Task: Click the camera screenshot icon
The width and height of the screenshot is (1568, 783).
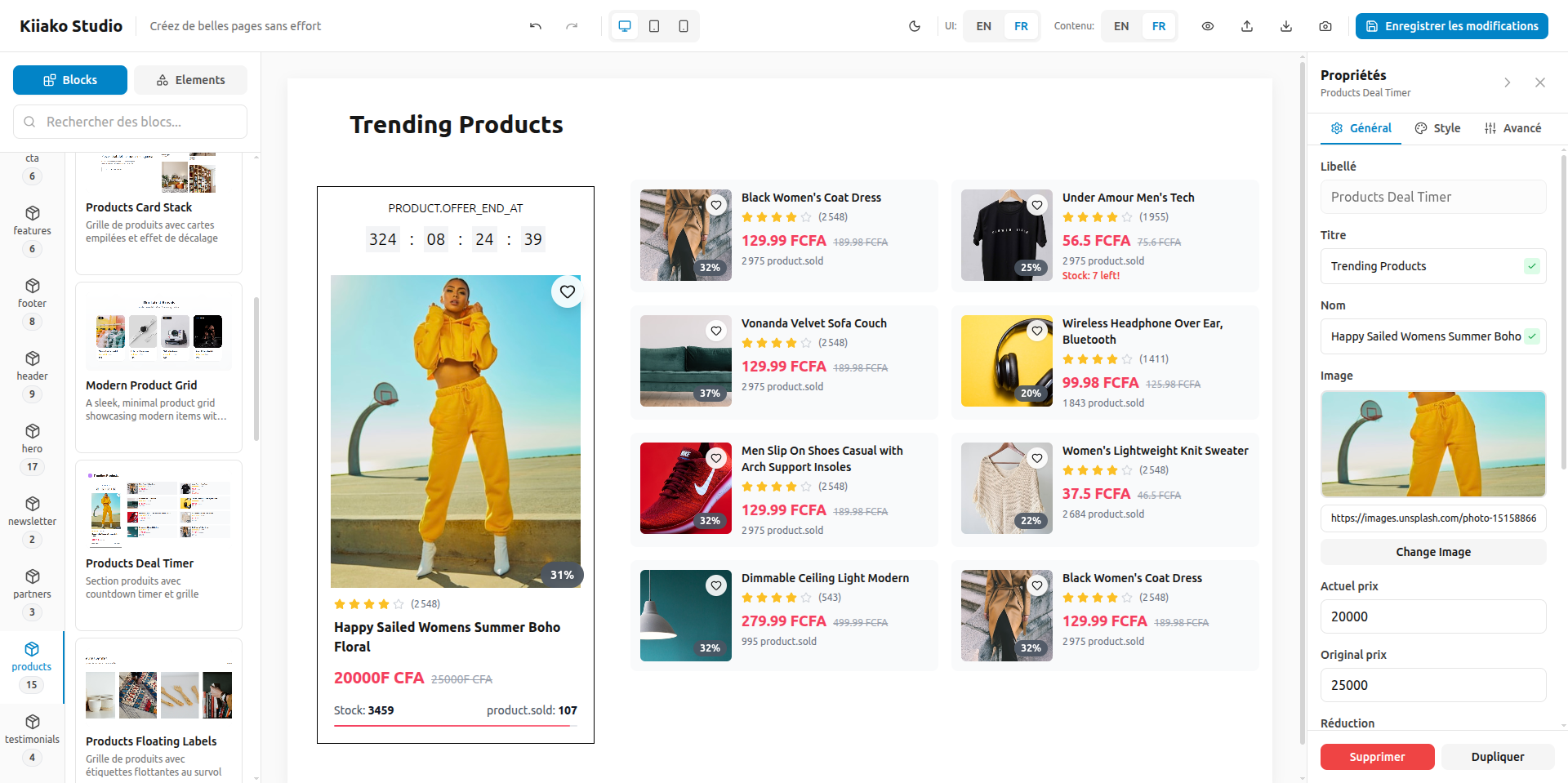Action: 1325,26
